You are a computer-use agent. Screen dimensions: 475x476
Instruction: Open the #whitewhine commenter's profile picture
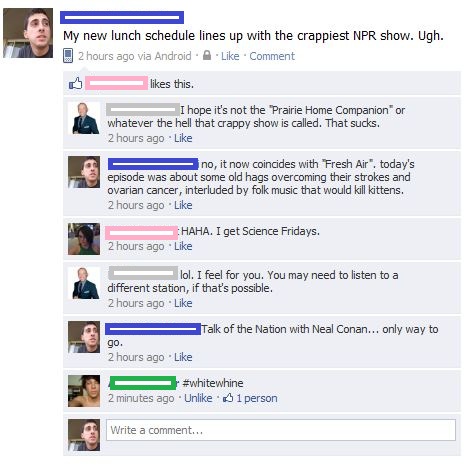tap(84, 391)
